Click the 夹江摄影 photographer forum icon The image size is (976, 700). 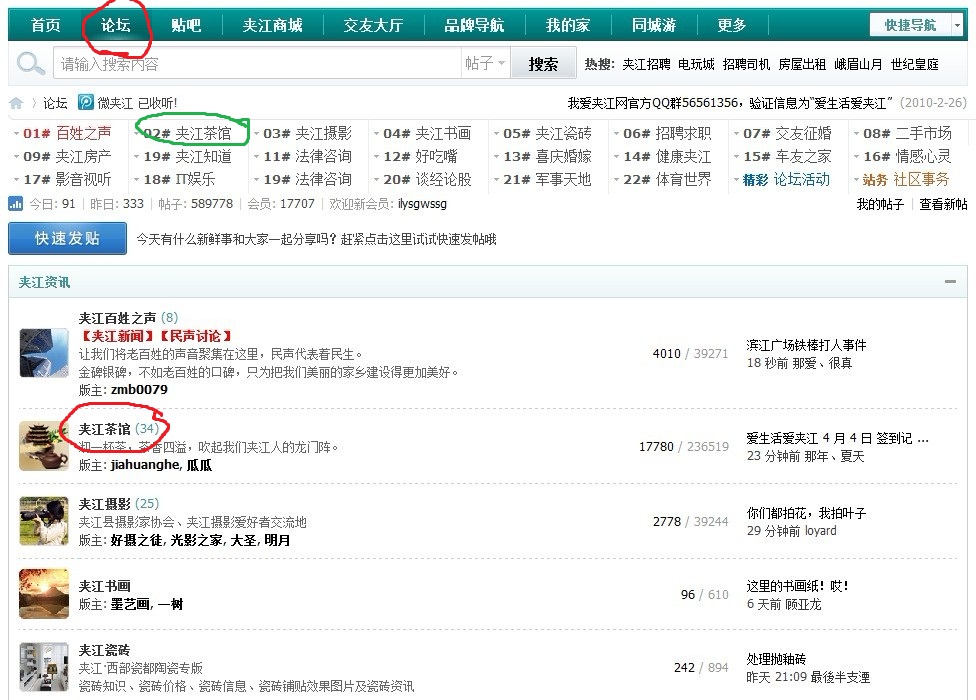pyautogui.click(x=44, y=521)
